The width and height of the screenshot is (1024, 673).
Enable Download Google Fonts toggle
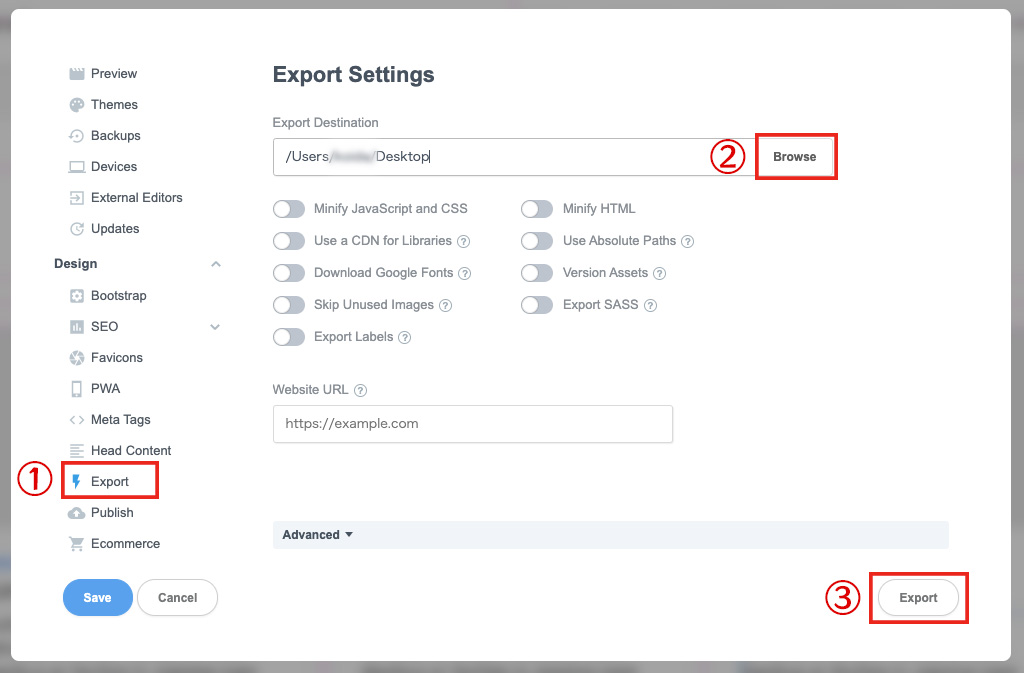[289, 273]
